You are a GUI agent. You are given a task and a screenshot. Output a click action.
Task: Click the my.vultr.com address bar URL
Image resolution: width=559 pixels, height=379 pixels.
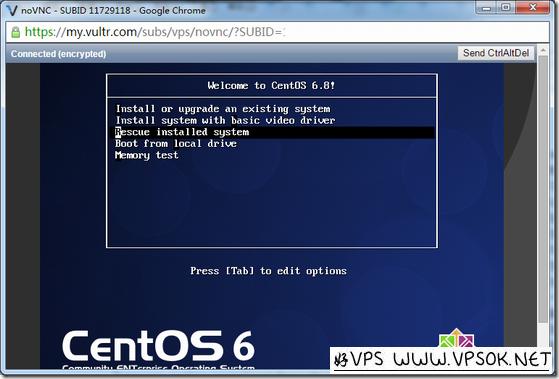(154, 32)
